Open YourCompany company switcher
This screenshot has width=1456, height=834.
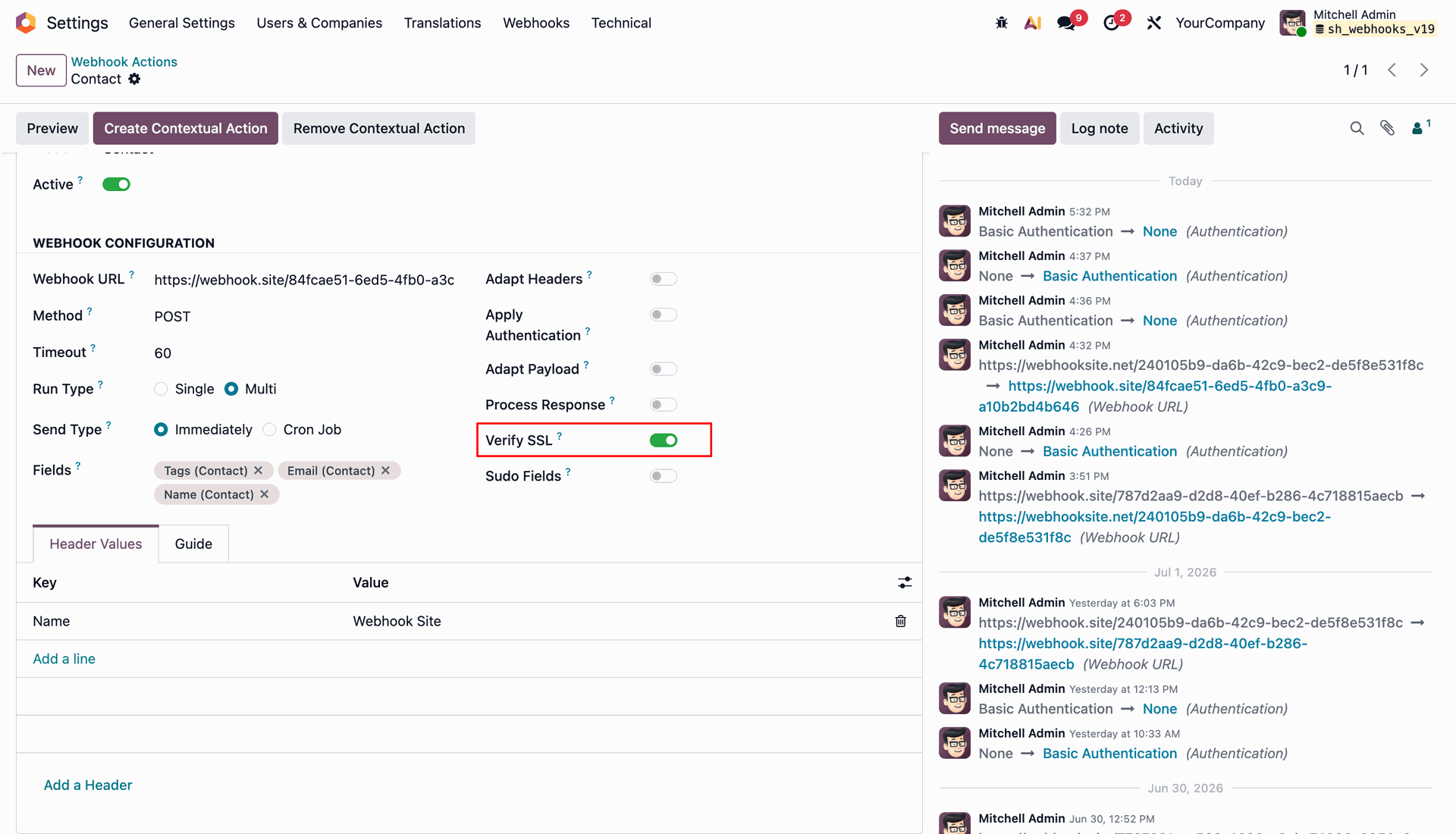[x=1220, y=23]
